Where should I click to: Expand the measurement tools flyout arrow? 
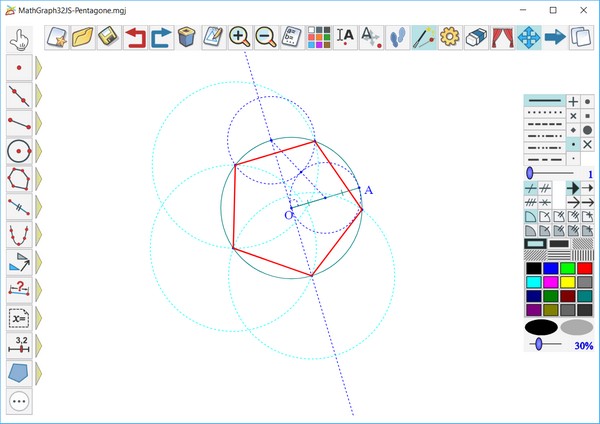[41, 346]
